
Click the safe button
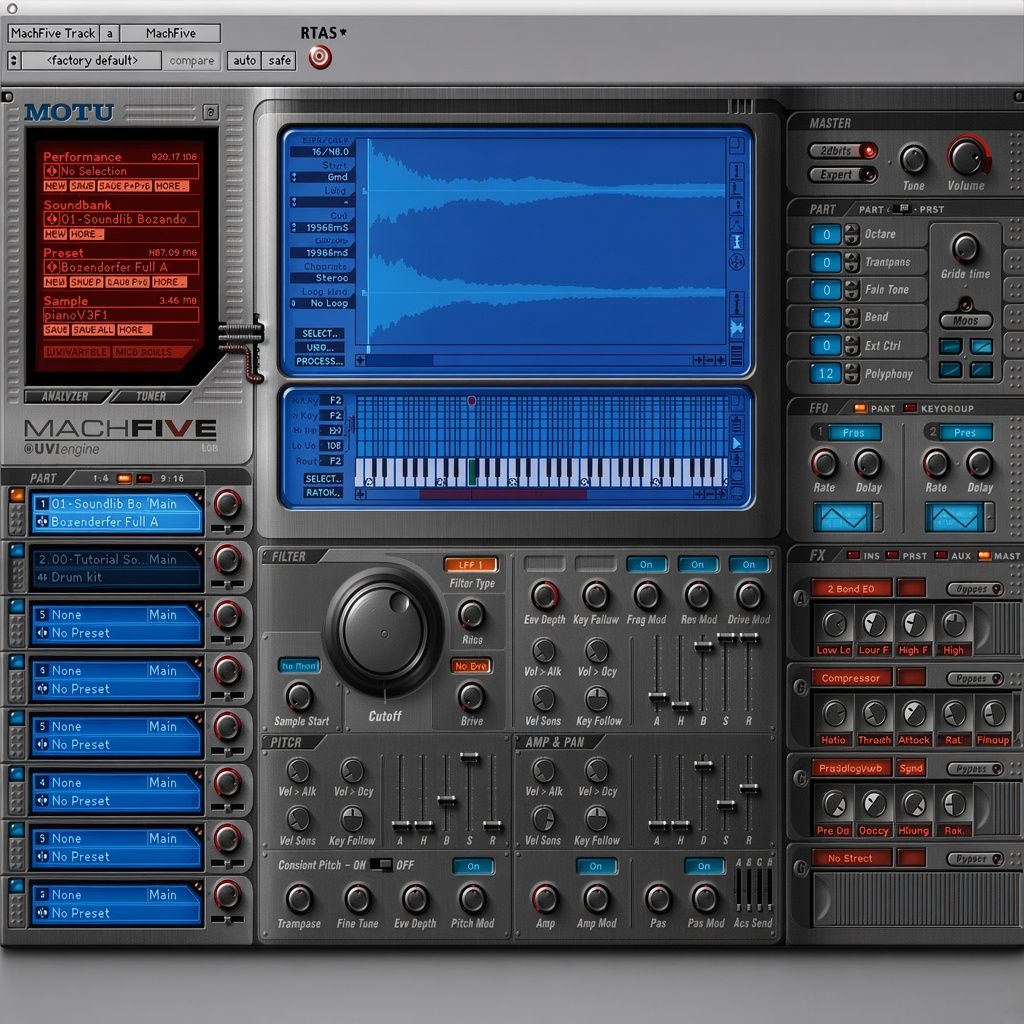click(x=279, y=61)
